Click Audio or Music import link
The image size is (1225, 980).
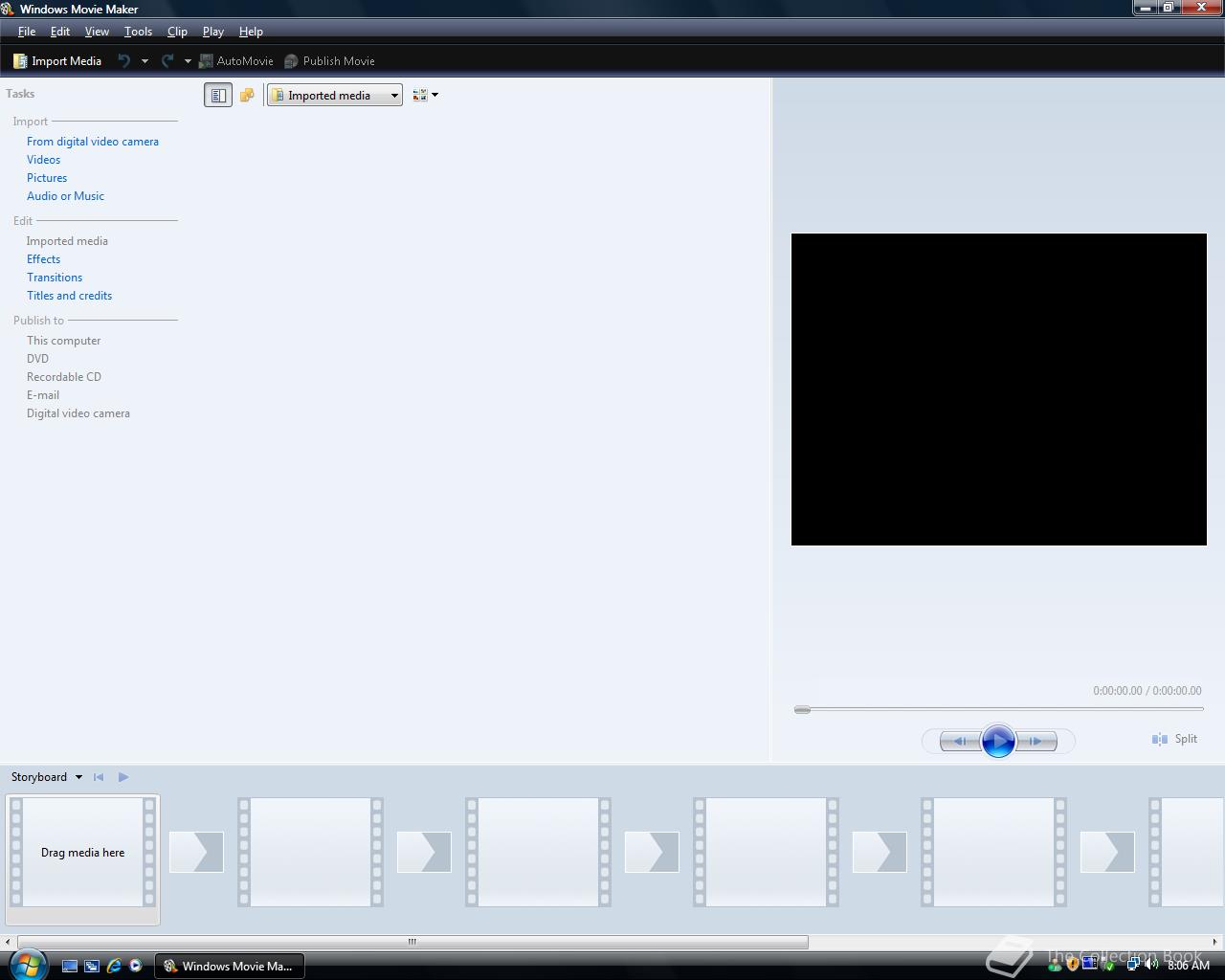pos(65,196)
